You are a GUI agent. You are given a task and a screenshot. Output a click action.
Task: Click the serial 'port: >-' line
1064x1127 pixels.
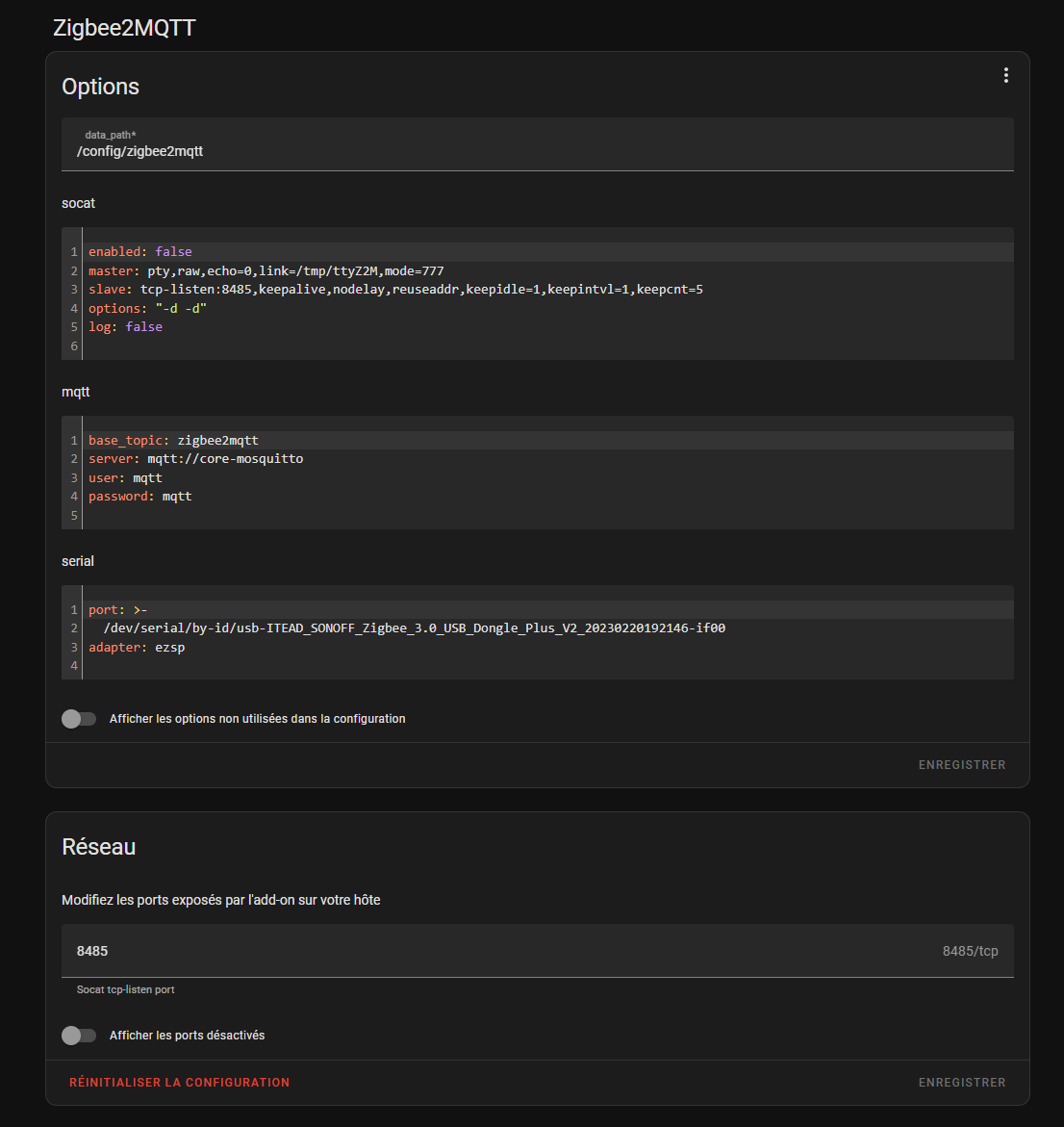pos(117,610)
